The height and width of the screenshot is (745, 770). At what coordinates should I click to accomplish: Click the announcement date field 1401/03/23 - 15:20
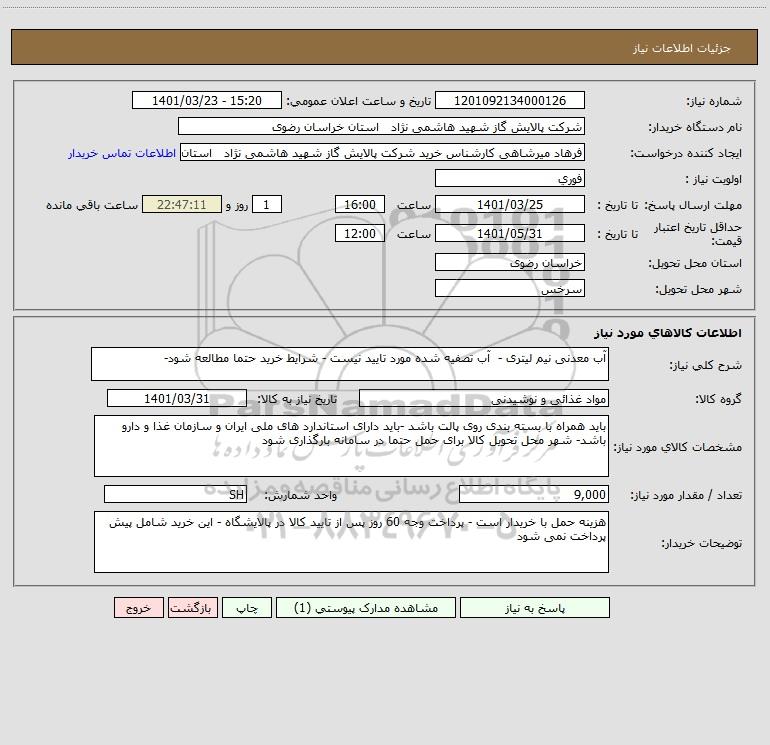click(x=207, y=100)
